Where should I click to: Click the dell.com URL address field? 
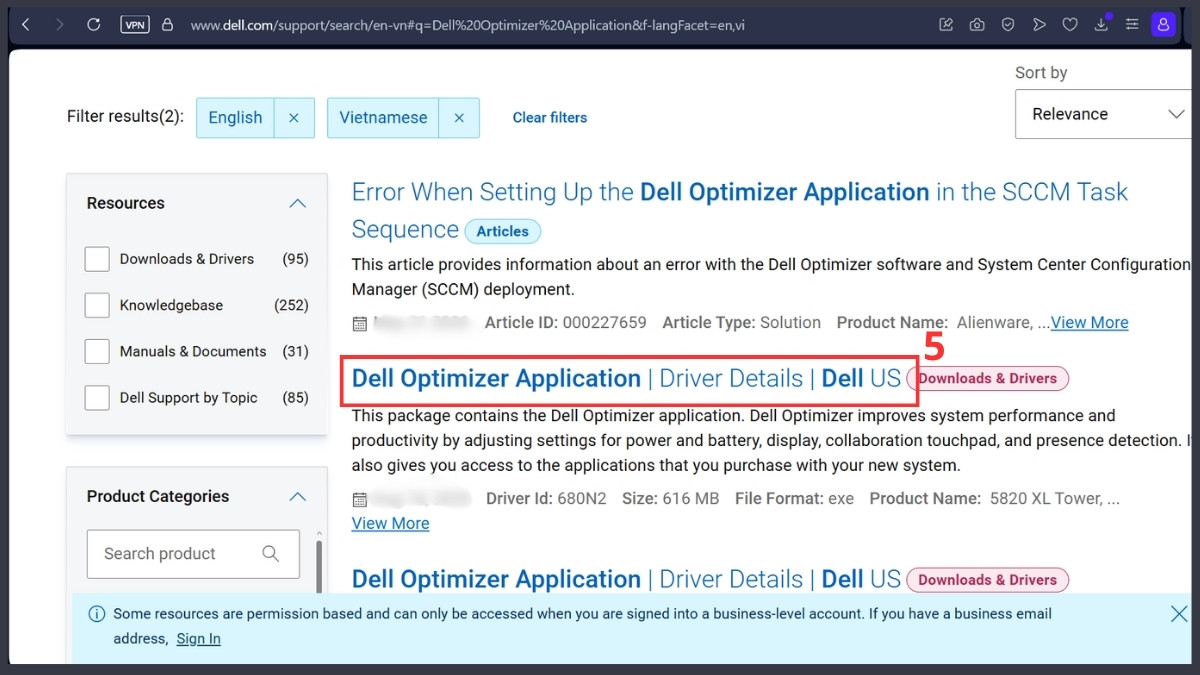tap(468, 25)
